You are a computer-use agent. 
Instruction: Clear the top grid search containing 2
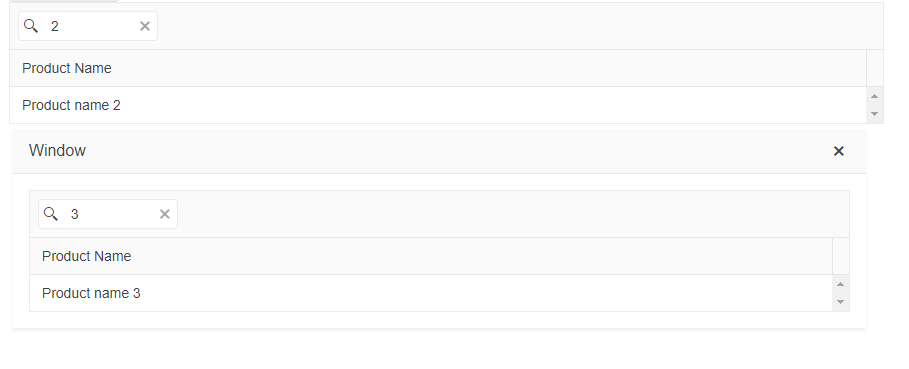(x=145, y=26)
